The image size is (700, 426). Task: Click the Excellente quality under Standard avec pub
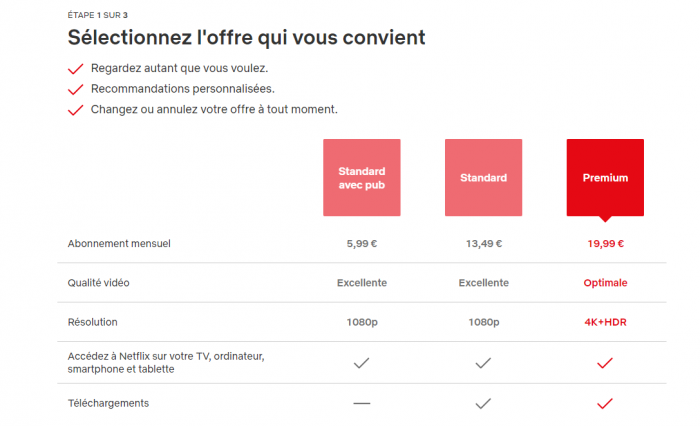tap(362, 283)
